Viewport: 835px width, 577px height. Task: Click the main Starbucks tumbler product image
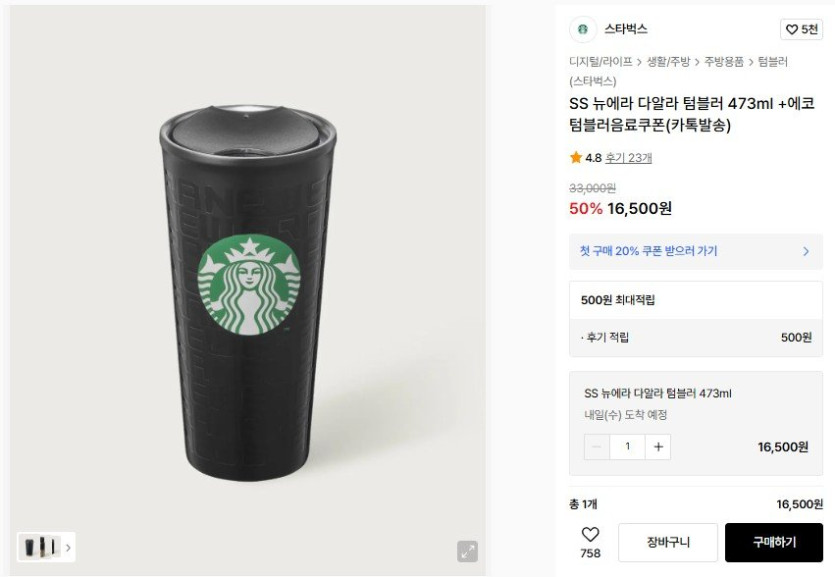(248, 290)
